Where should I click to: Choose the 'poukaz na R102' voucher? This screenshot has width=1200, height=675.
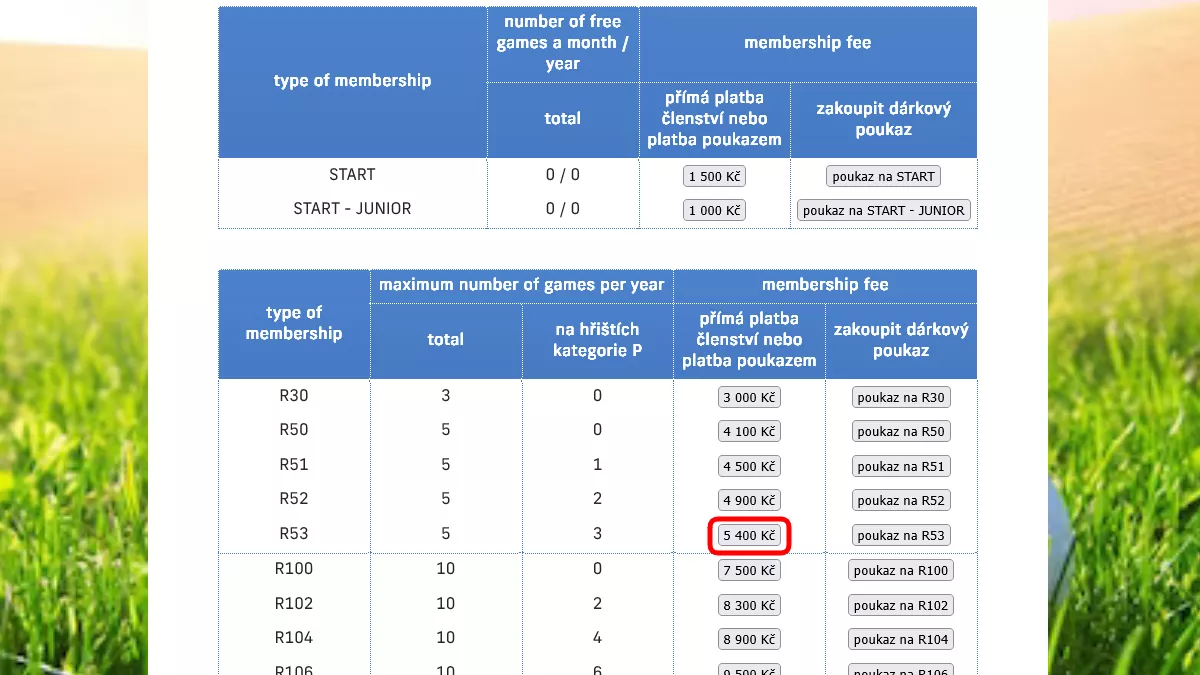[x=900, y=606]
